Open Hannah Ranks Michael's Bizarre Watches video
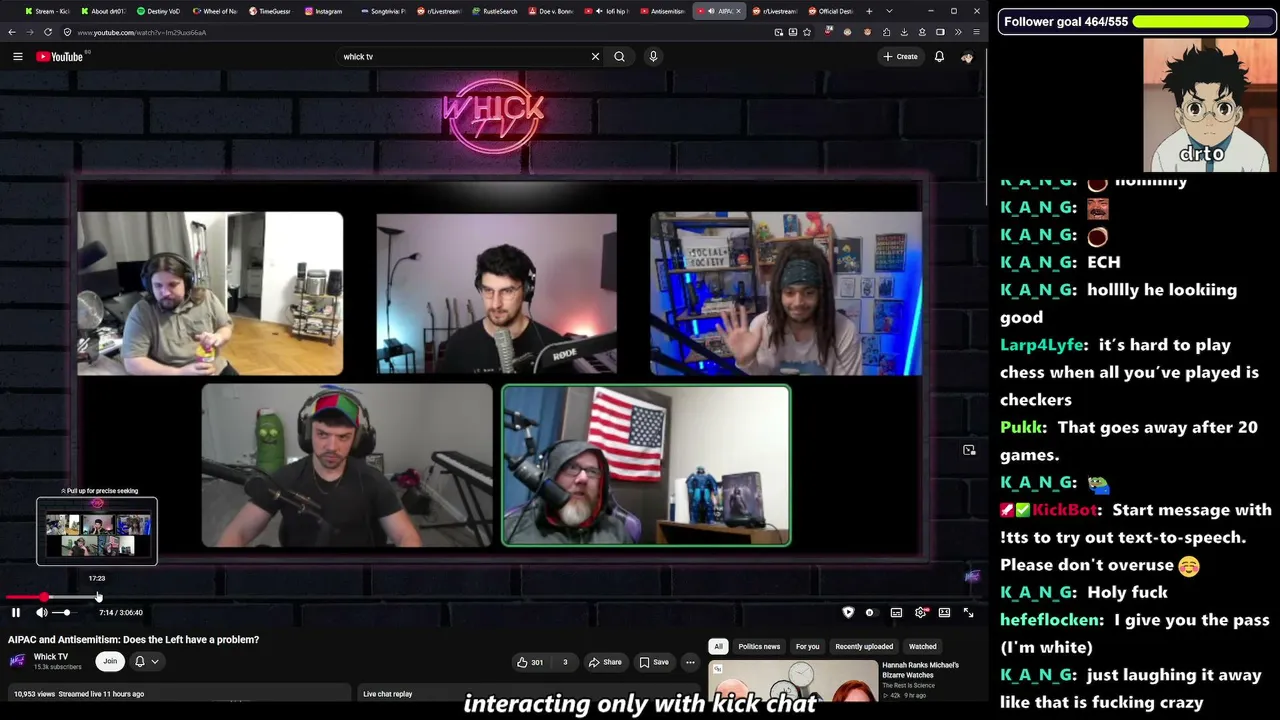The image size is (1280, 720). point(920,670)
